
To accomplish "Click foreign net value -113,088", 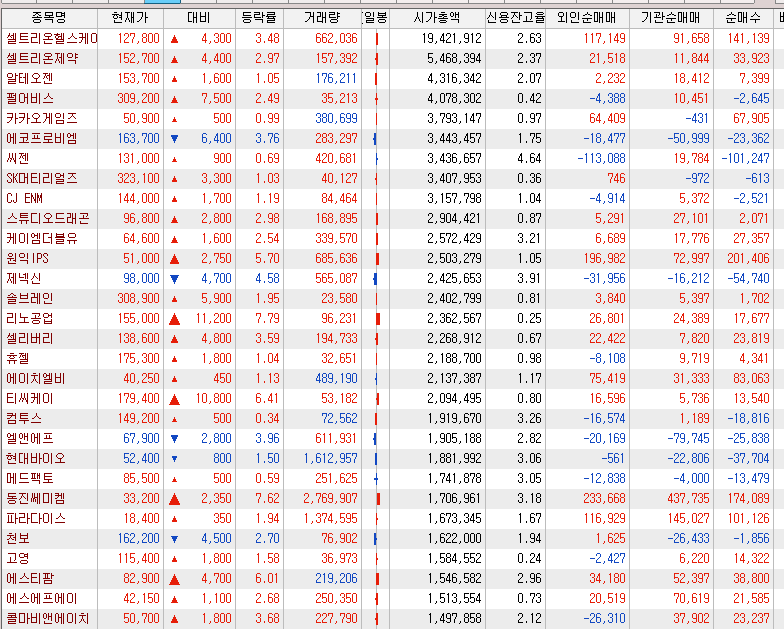I will [x=602, y=158].
